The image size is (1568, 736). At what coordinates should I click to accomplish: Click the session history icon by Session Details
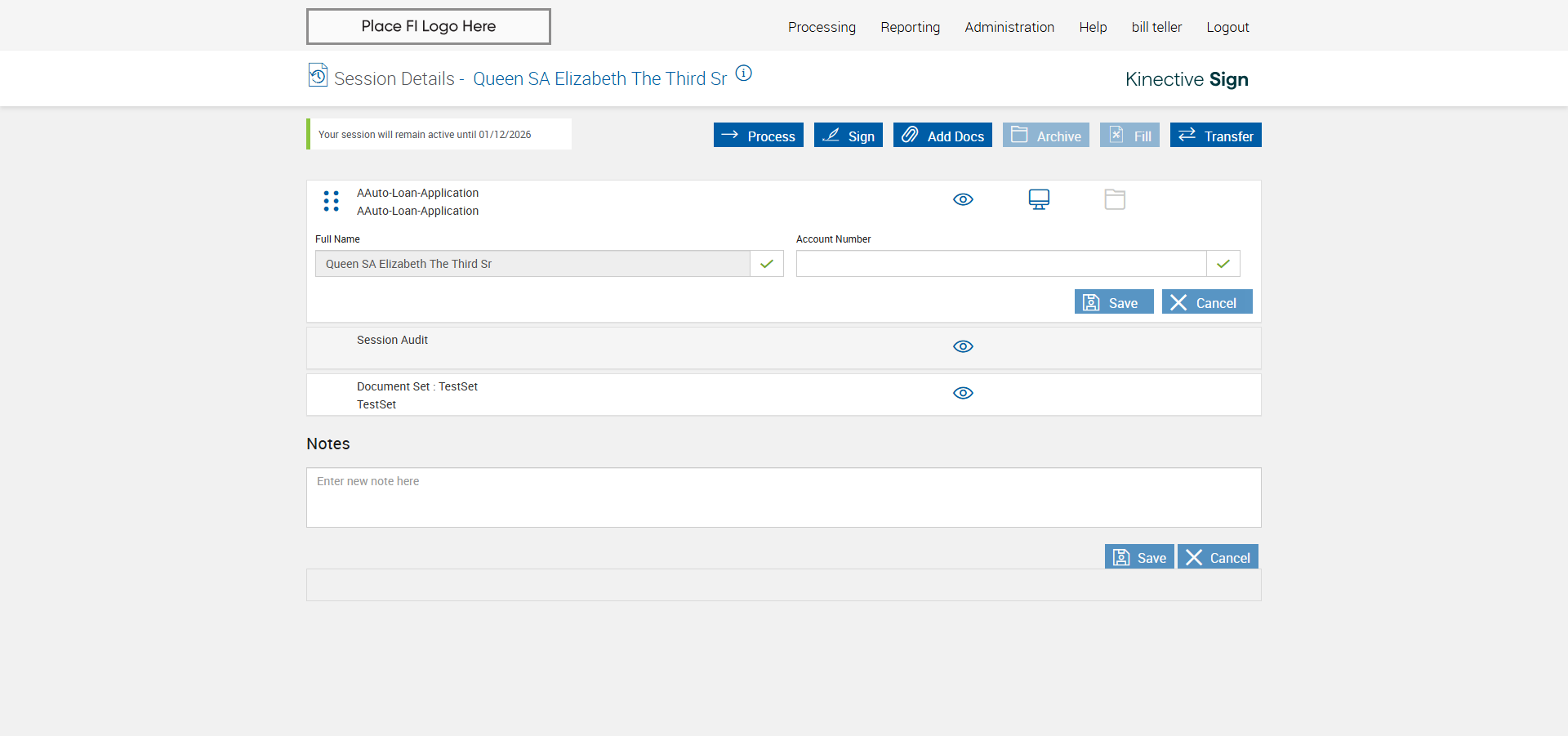(x=318, y=75)
